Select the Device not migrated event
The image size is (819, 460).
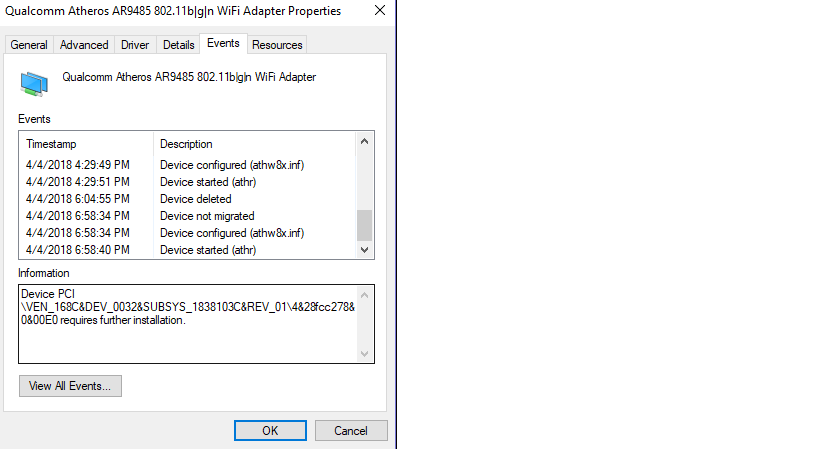(188, 216)
